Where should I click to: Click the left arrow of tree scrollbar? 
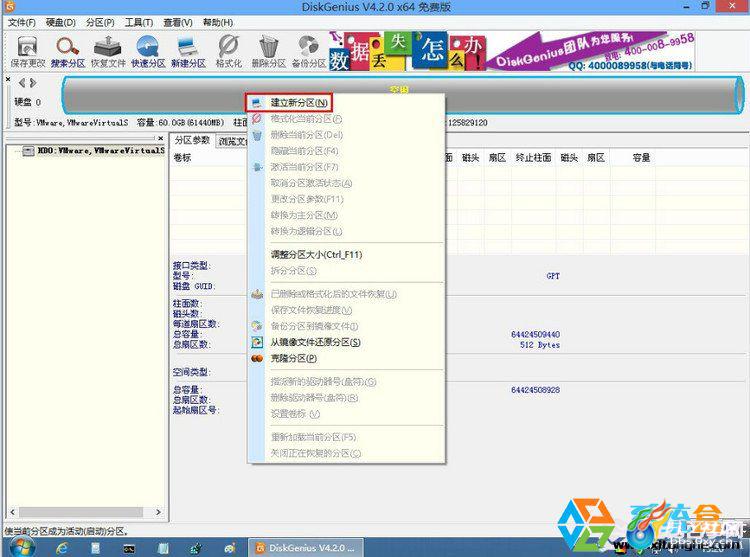point(12,512)
